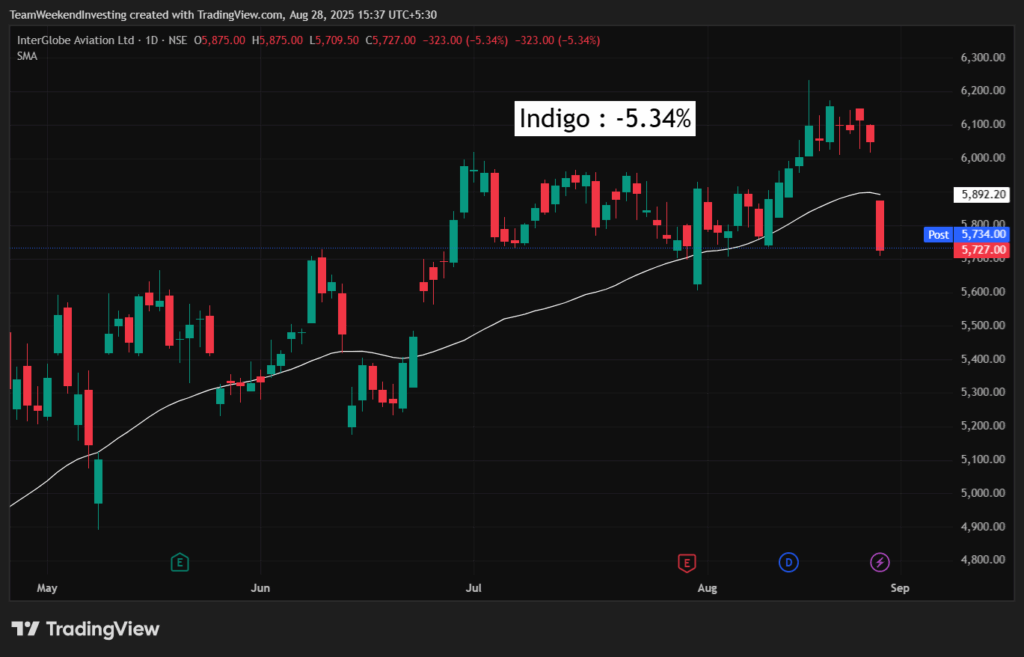Click the InterGlobe Aviation Ltd symbol title

[x=75, y=40]
